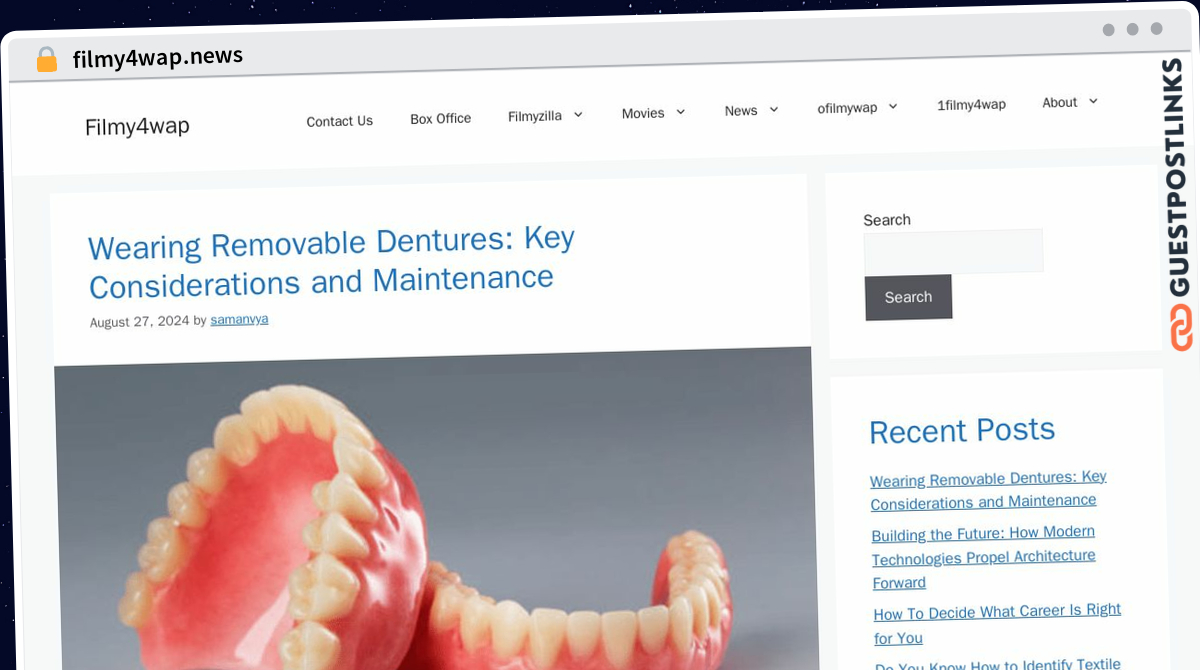The height and width of the screenshot is (670, 1200).
Task: Open the Wearing Removable Dentures article title
Action: tap(331, 262)
